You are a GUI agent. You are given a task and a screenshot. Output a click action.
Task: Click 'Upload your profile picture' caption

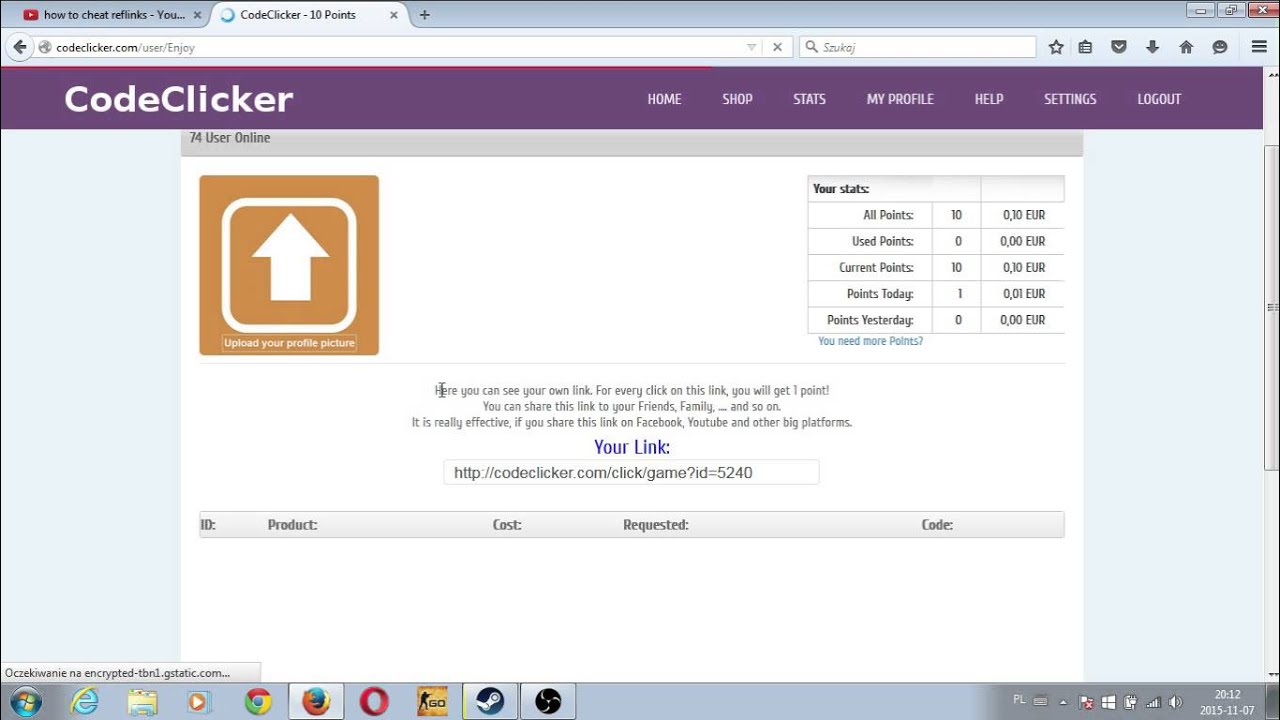(289, 343)
